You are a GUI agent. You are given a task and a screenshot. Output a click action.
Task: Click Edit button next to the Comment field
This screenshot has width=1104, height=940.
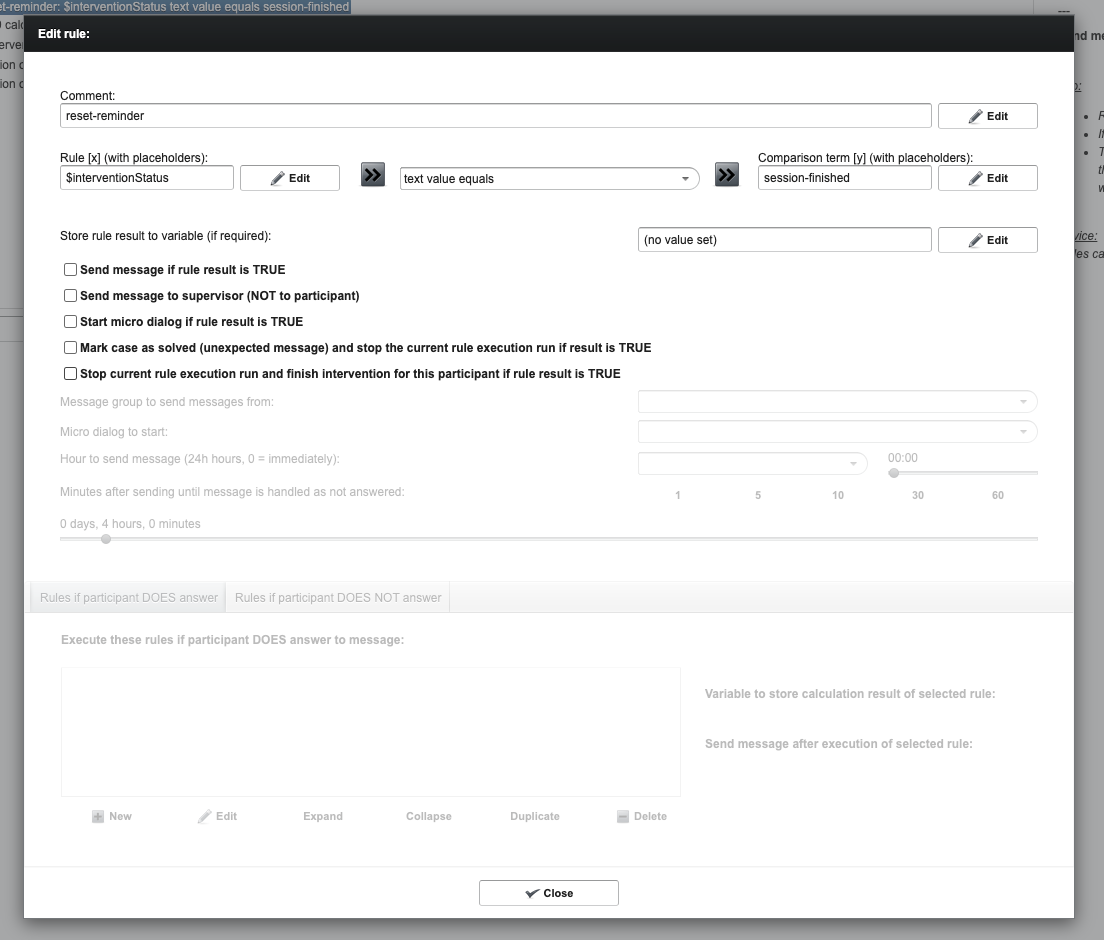coord(987,116)
